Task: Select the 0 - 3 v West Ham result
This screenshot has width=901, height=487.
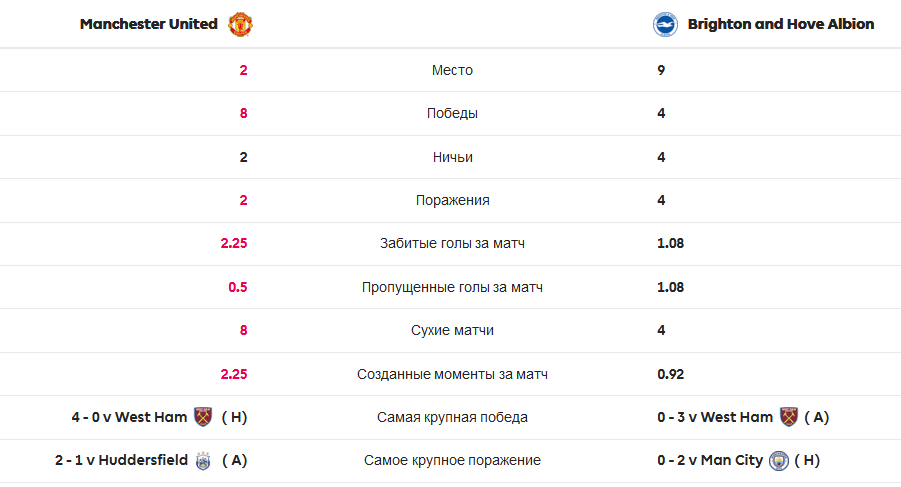Action: pyautogui.click(x=715, y=417)
